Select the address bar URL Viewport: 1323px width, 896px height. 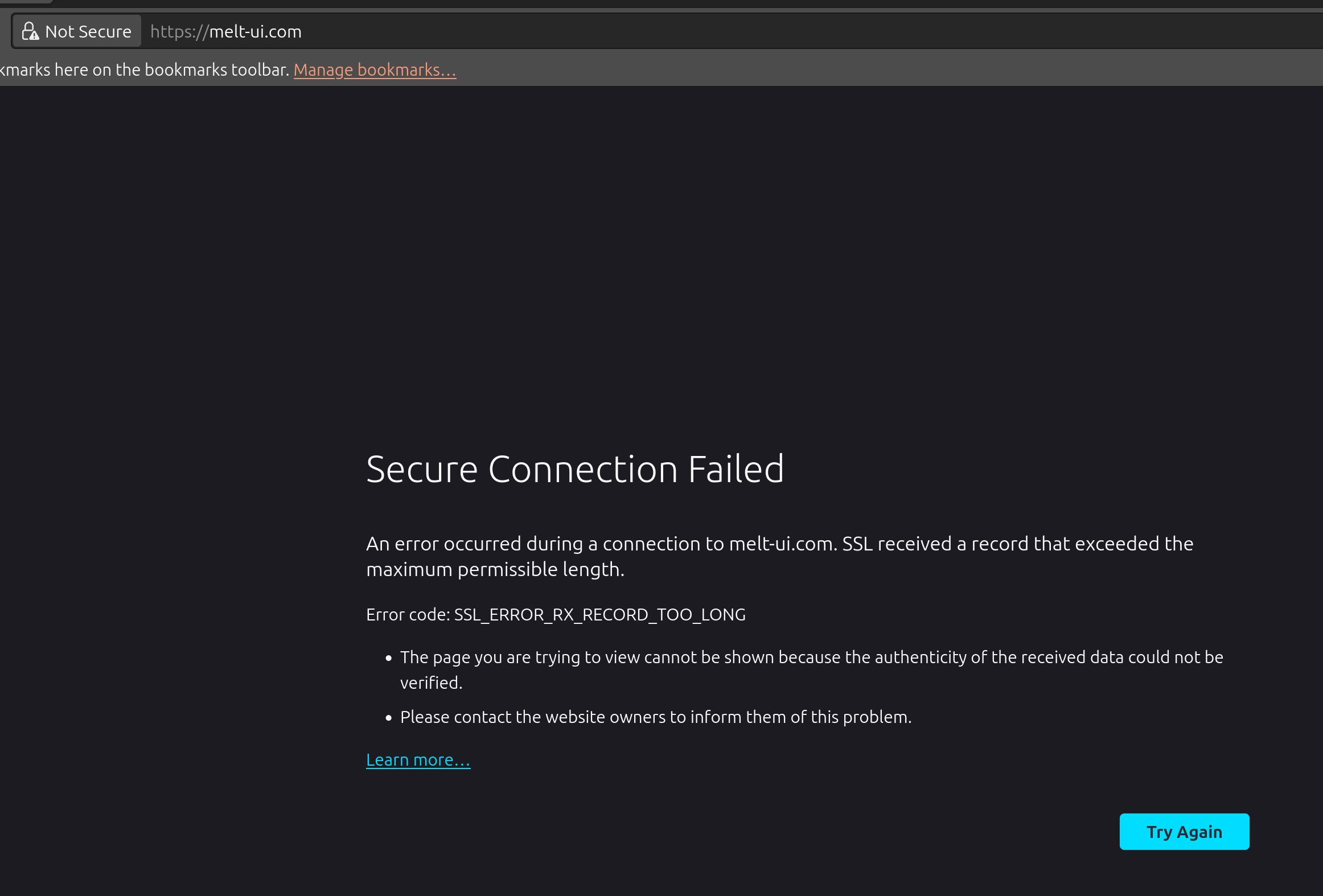225,31
